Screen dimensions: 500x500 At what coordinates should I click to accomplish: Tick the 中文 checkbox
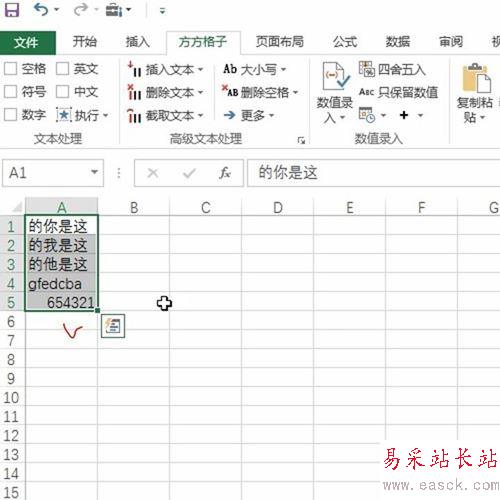(x=62, y=92)
